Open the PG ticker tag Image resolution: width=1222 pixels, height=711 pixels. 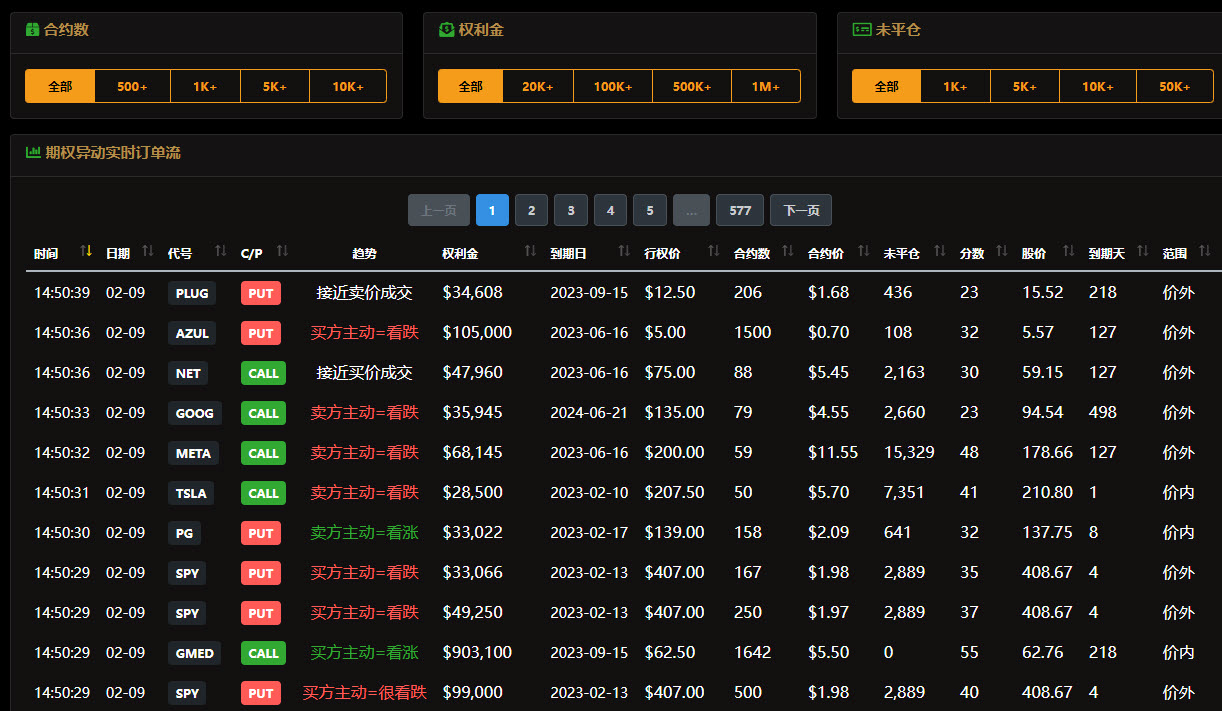coord(184,533)
